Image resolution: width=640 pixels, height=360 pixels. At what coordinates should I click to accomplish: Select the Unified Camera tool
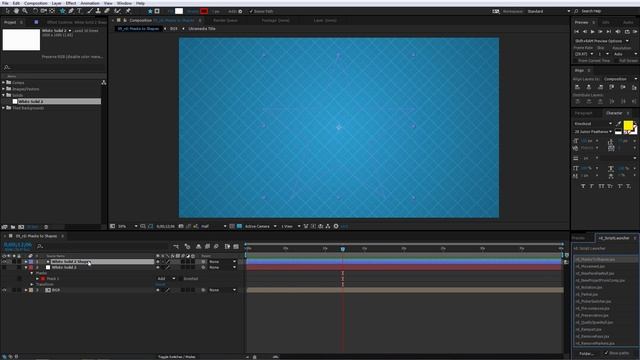[43, 11]
